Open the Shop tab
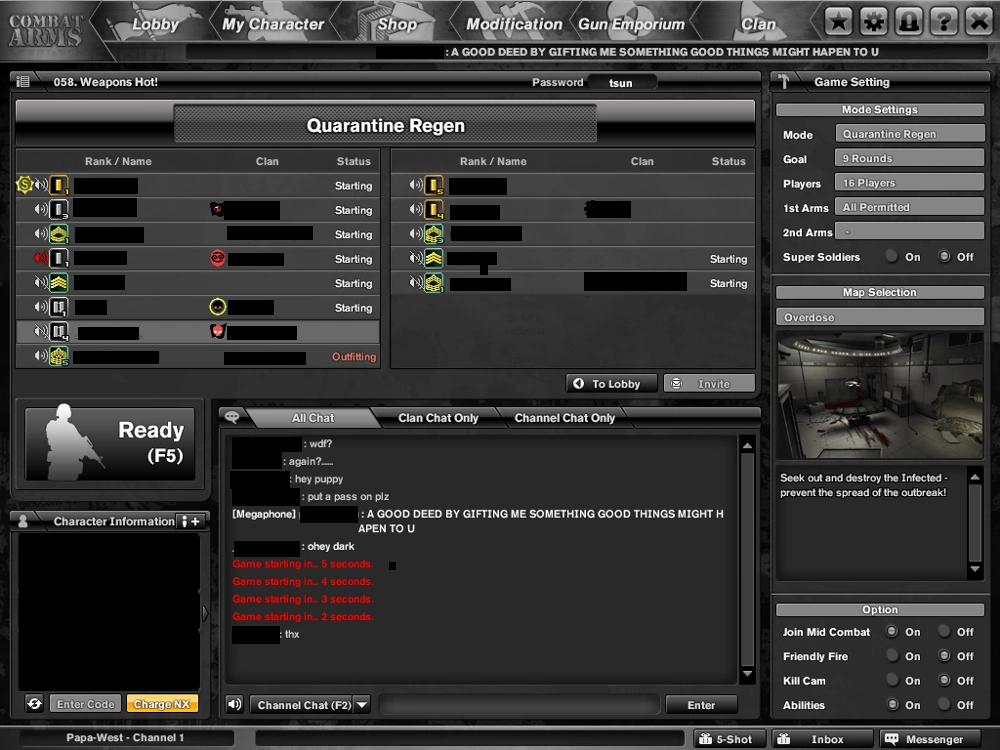Image resolution: width=1000 pixels, height=750 pixels. [397, 24]
